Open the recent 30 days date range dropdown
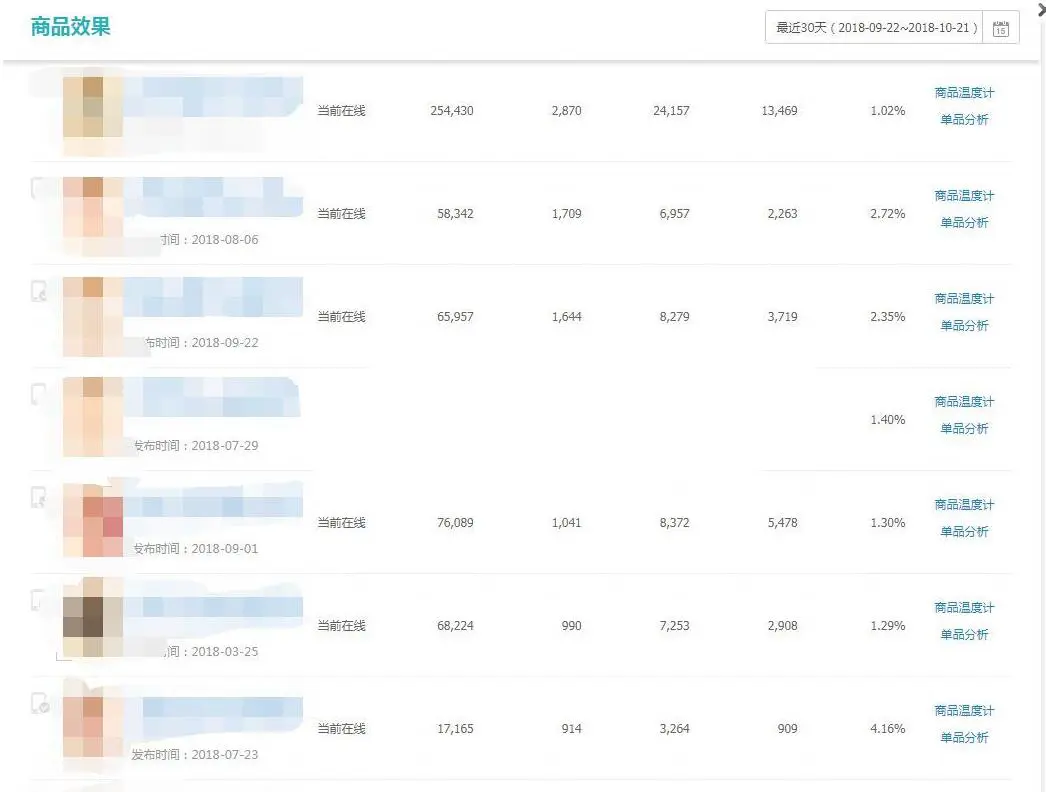This screenshot has width=1046, height=792. click(x=874, y=27)
